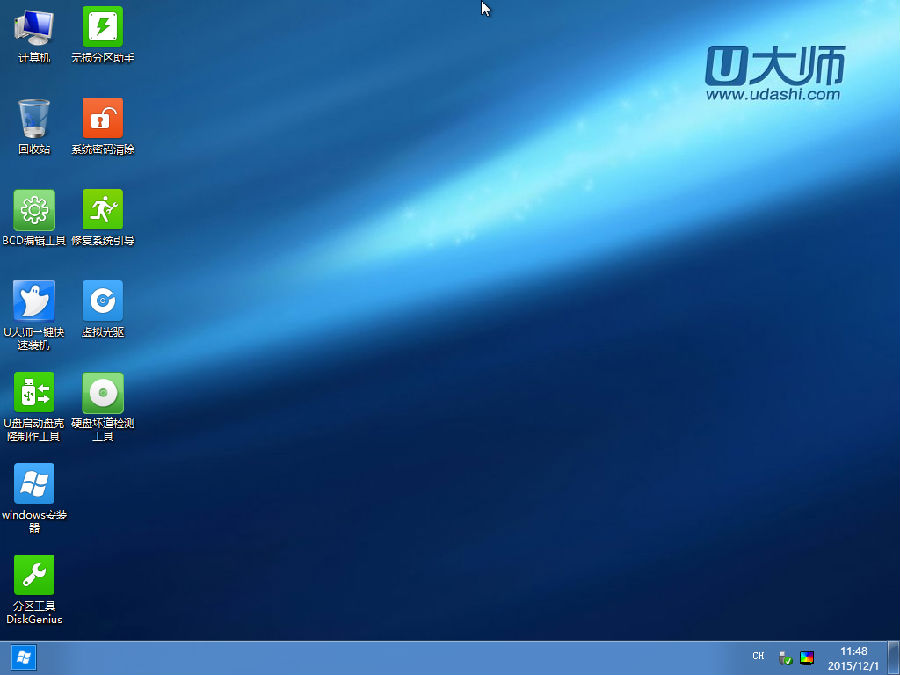This screenshot has height=675, width=900.
Task: Launch the BCD编辑工具 gear icon
Action: pyautogui.click(x=34, y=210)
